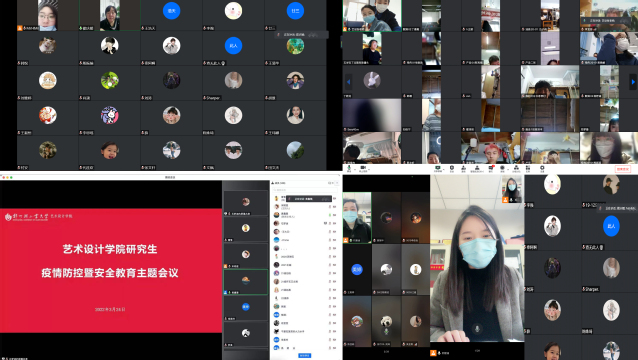Click the Record icon in meeting toolbar

point(503,168)
